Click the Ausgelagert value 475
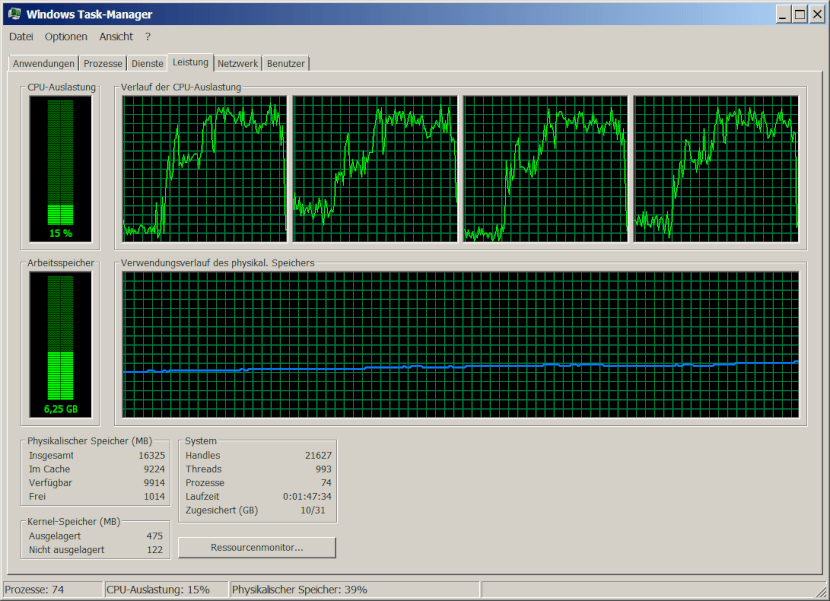The height and width of the screenshot is (601, 830). coord(155,536)
